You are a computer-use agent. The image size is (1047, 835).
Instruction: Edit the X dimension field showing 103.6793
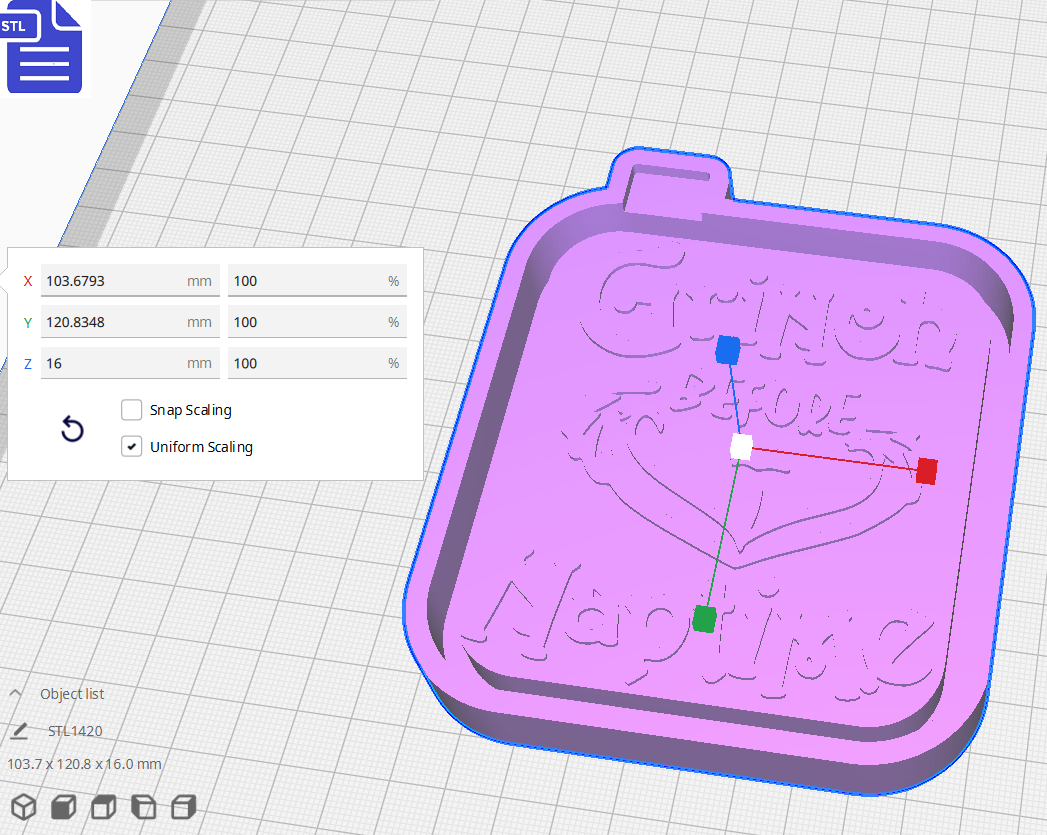click(x=130, y=281)
